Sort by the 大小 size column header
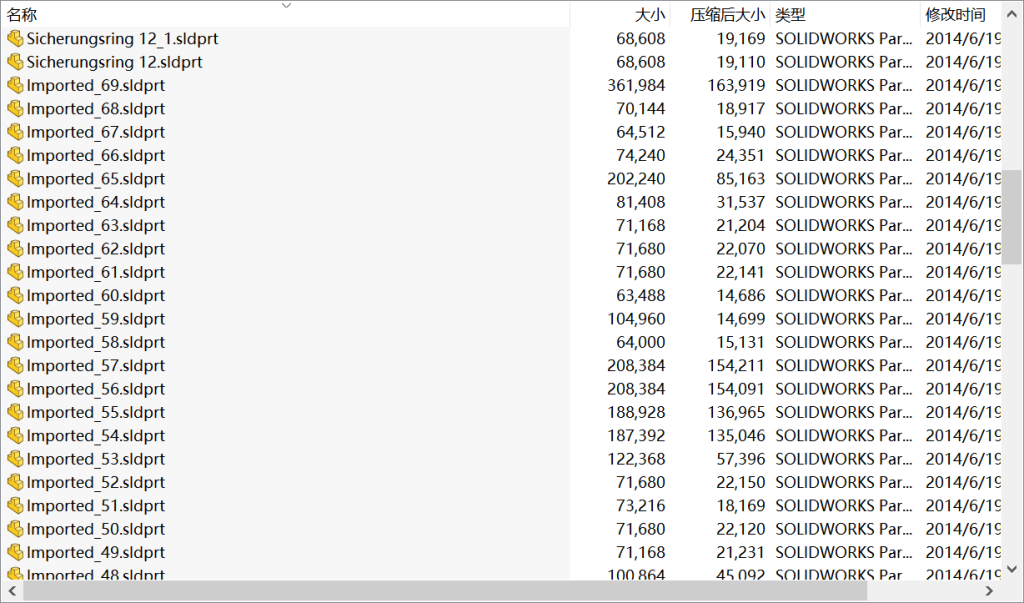 pos(649,15)
